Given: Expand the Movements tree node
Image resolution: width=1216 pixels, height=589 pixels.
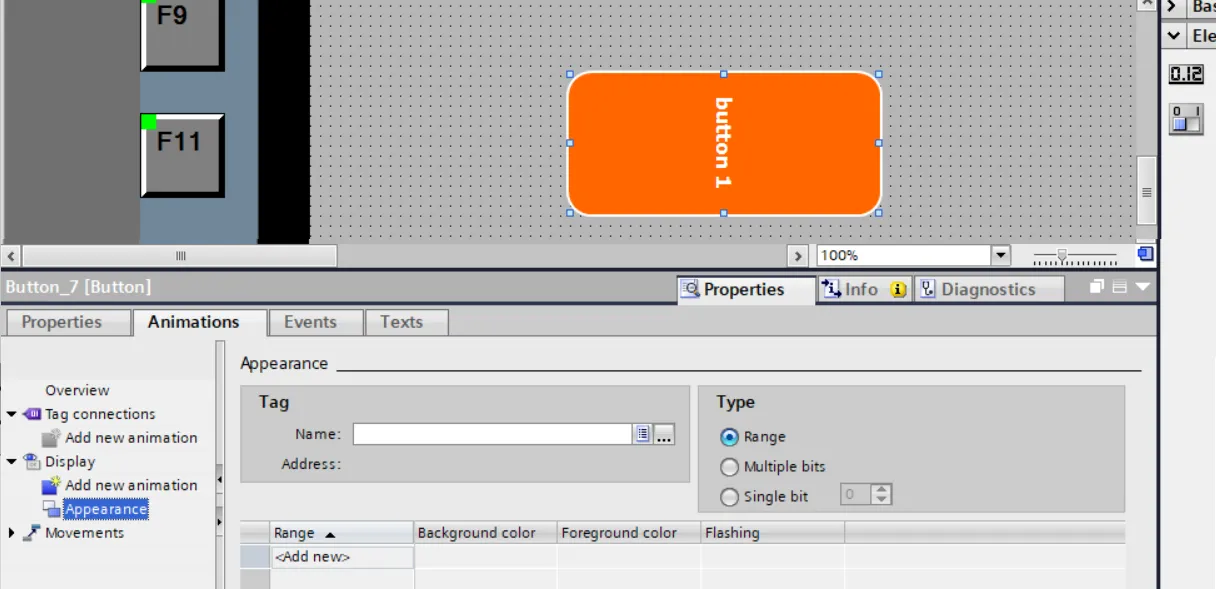Looking at the screenshot, I should 11,533.
